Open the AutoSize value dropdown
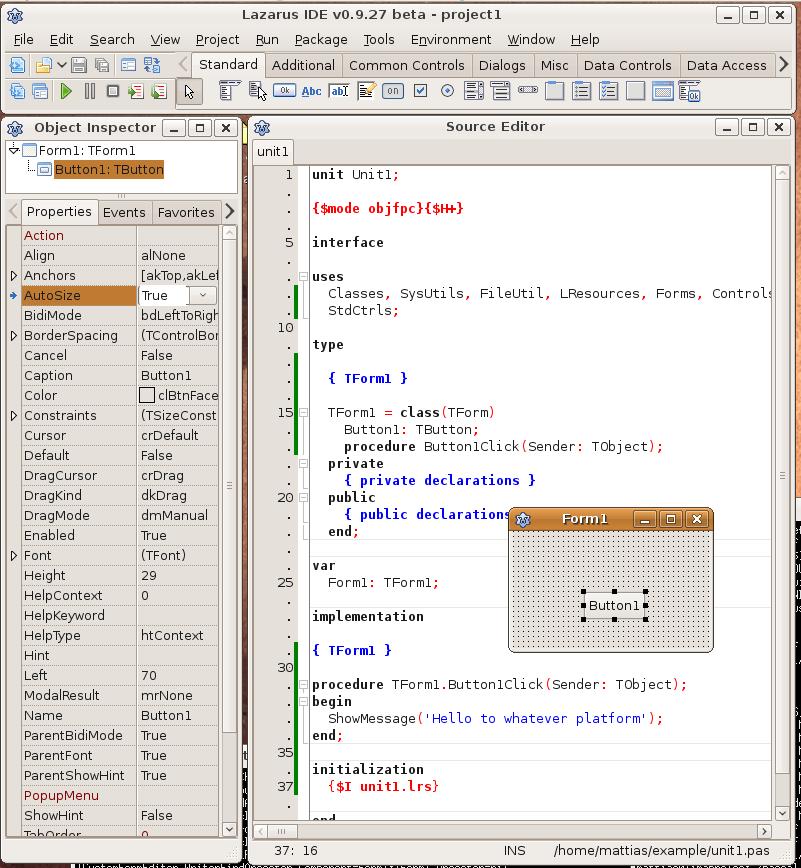 pos(203,295)
